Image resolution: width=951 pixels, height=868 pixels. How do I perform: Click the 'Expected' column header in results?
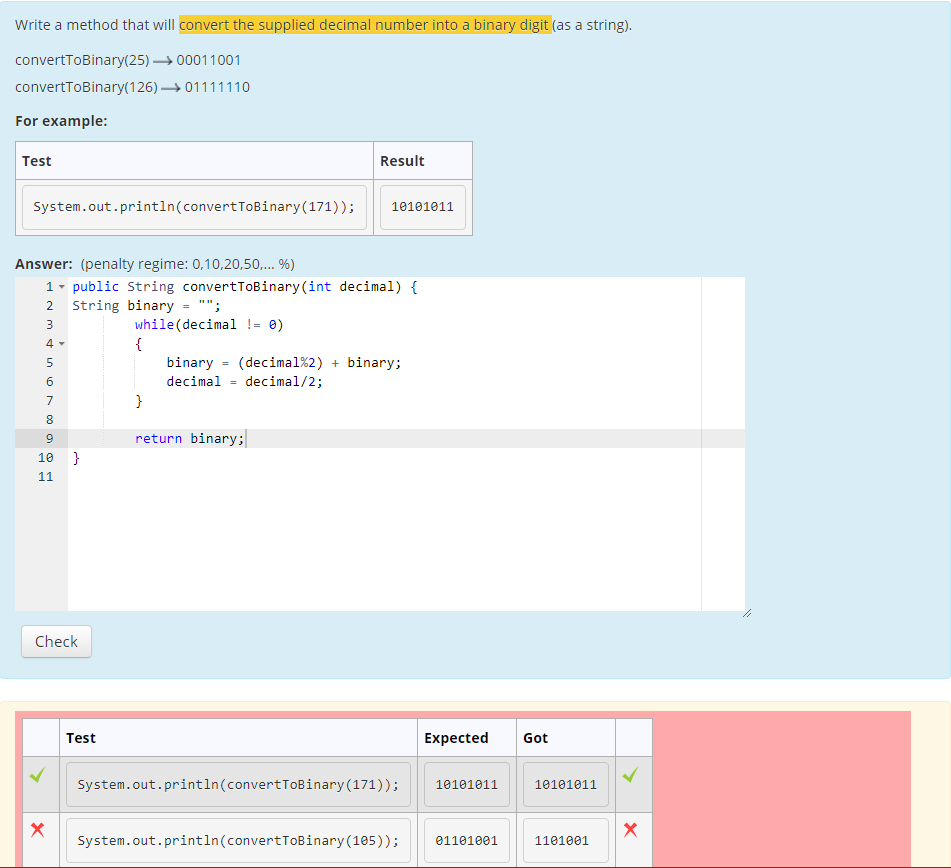(456, 738)
